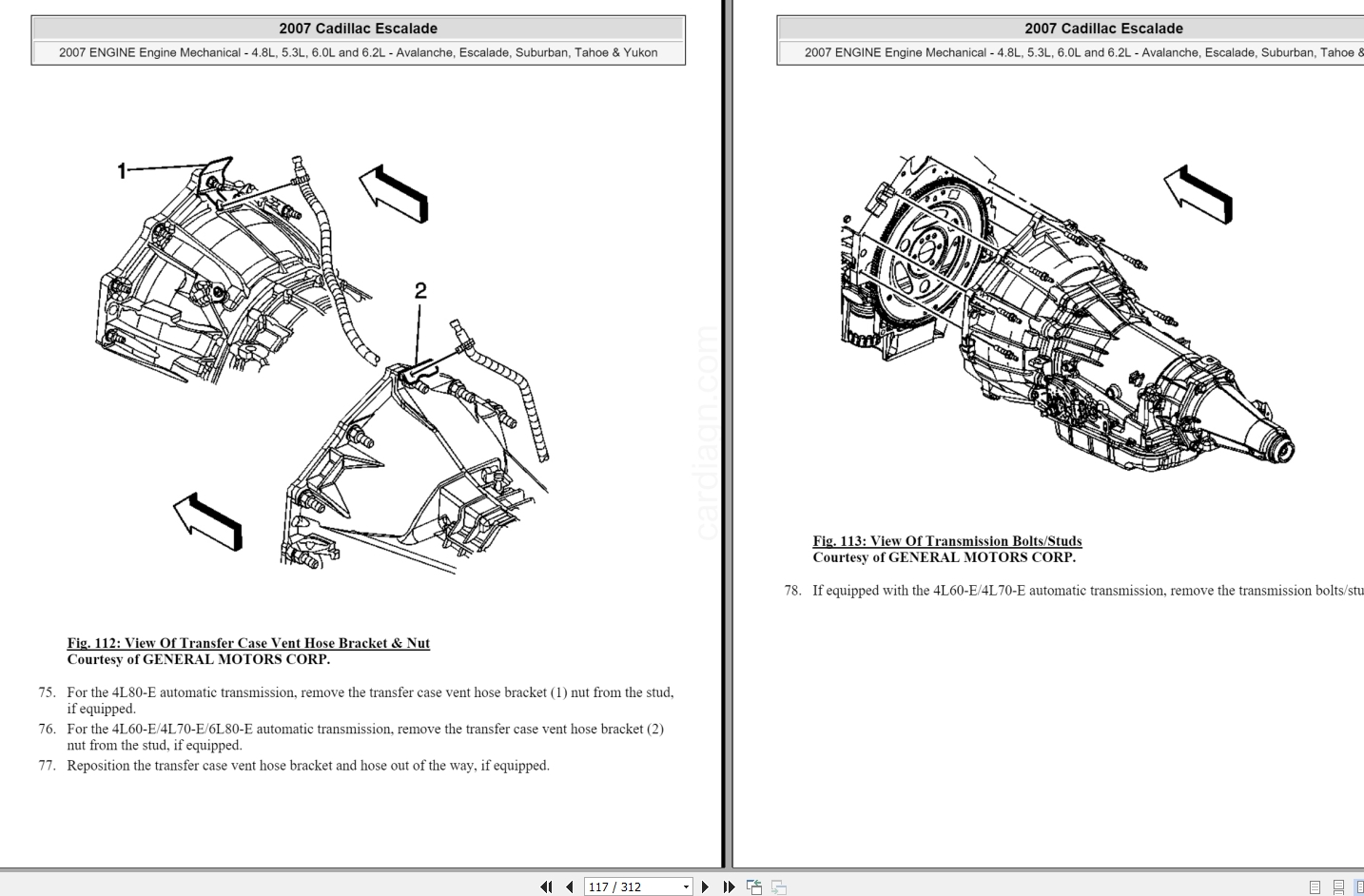Jump to the first page using the leftmost navigation icon
Screen dimensions: 1364x896
(547, 886)
